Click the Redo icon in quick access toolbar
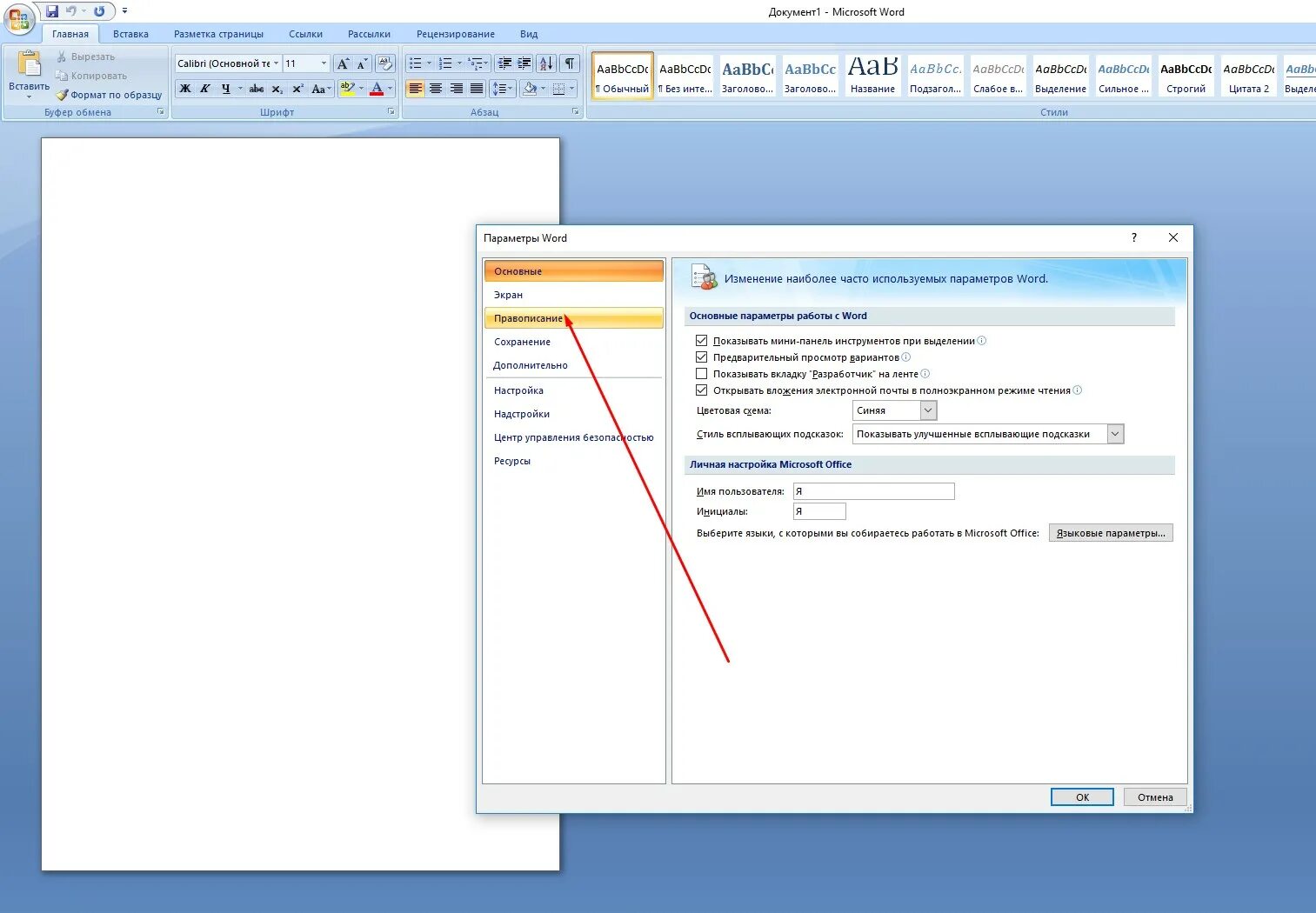 pyautogui.click(x=99, y=11)
